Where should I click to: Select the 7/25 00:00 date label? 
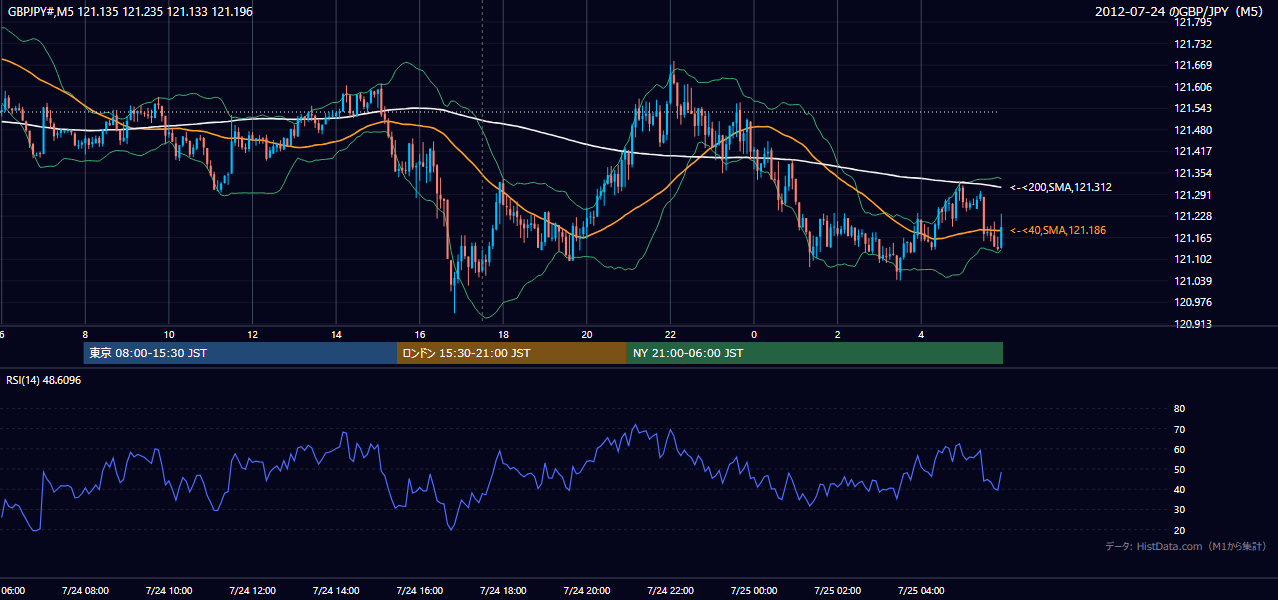[x=754, y=590]
